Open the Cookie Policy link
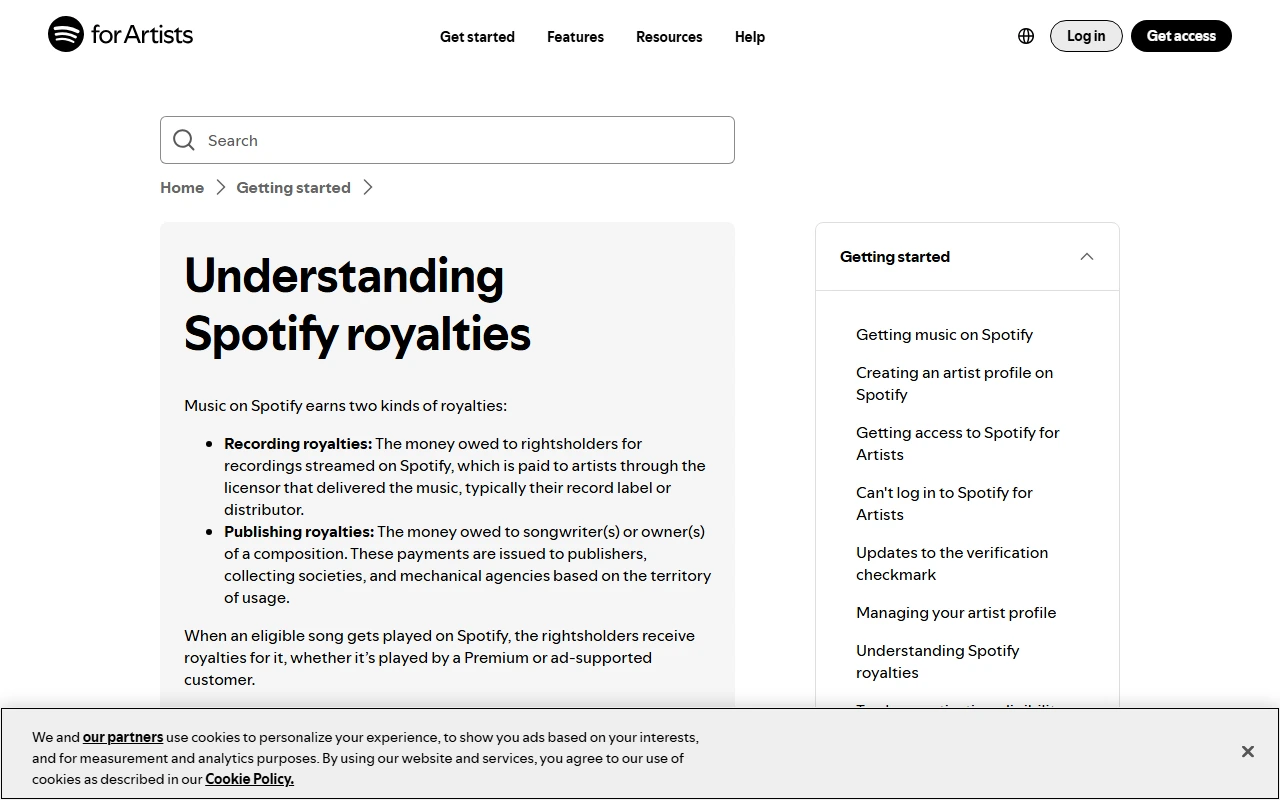This screenshot has width=1280, height=800. 249,779
